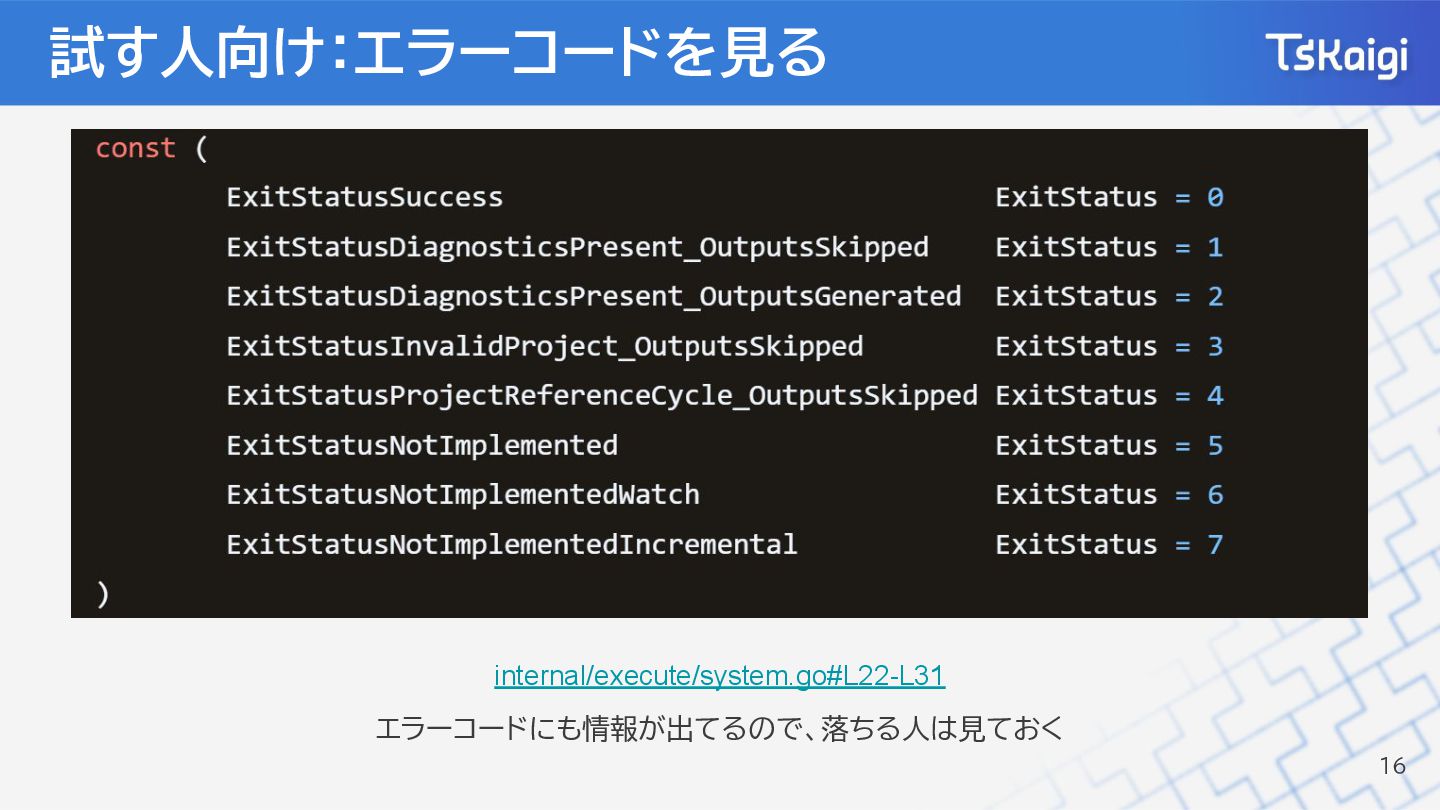The height and width of the screenshot is (810, 1440).
Task: Click the exit status value 7
Action: click(x=1215, y=545)
